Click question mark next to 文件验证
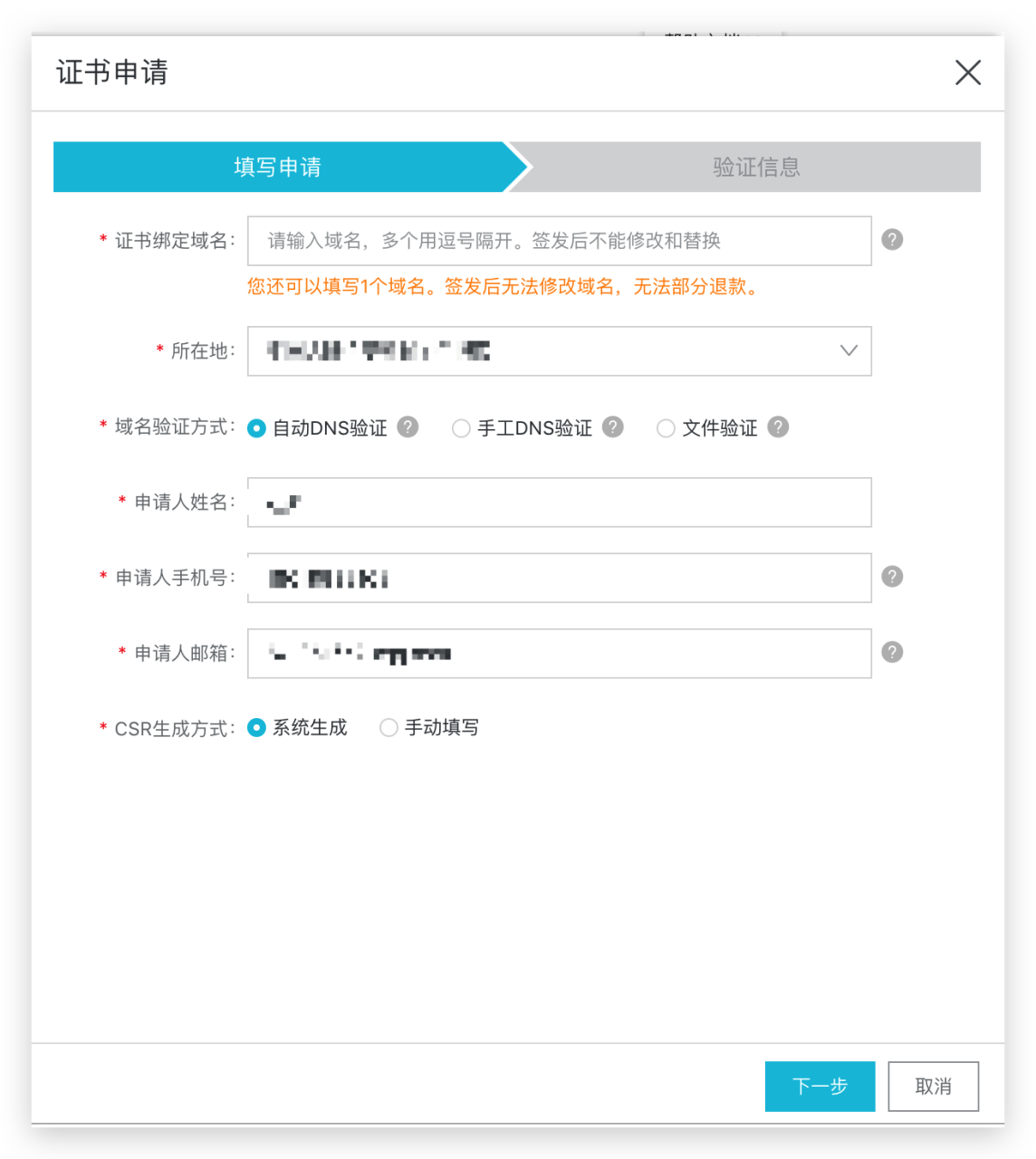The image size is (1036, 1159). (x=778, y=427)
